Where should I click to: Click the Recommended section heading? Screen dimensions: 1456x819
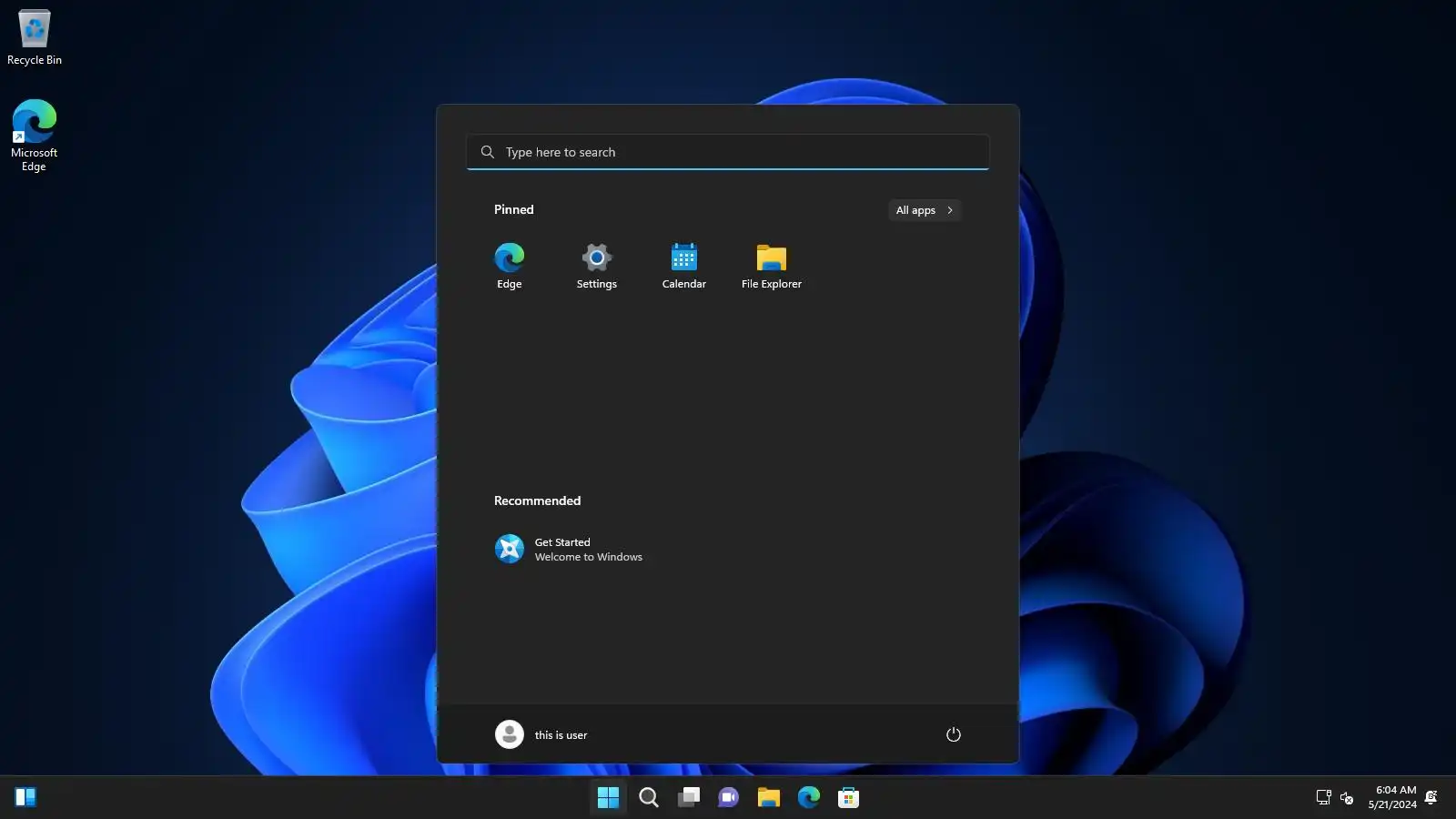point(537,500)
